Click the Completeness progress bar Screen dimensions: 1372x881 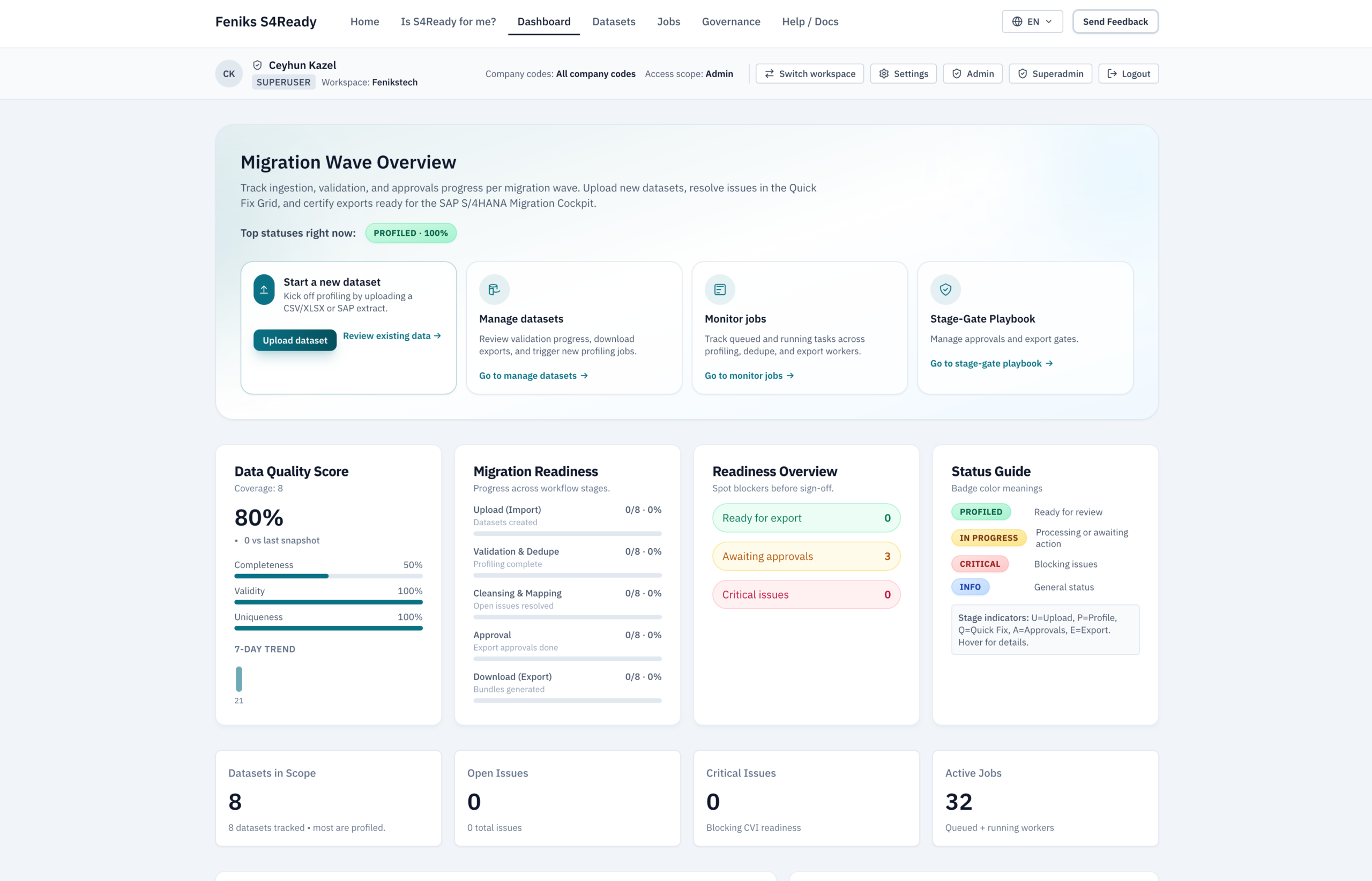coord(328,576)
